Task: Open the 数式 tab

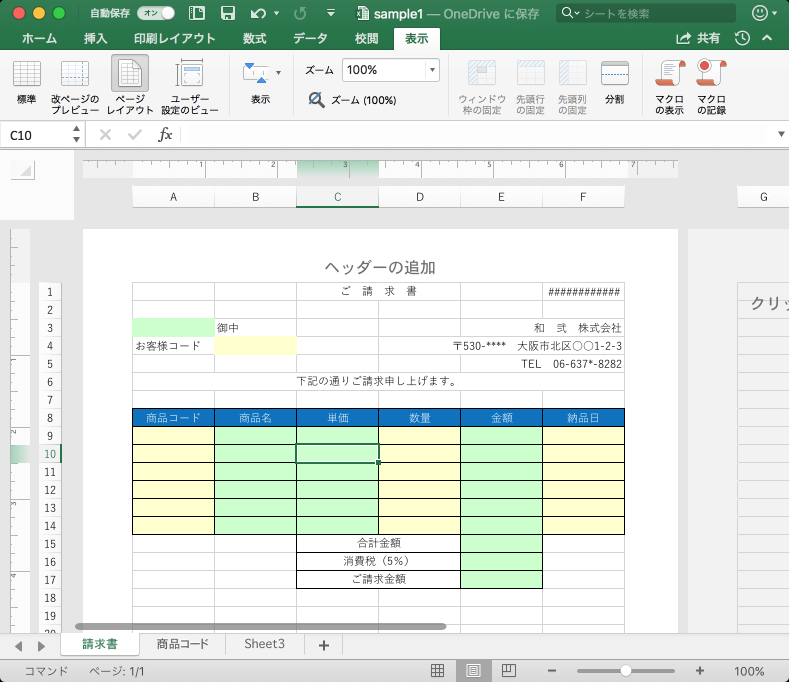Action: point(255,38)
